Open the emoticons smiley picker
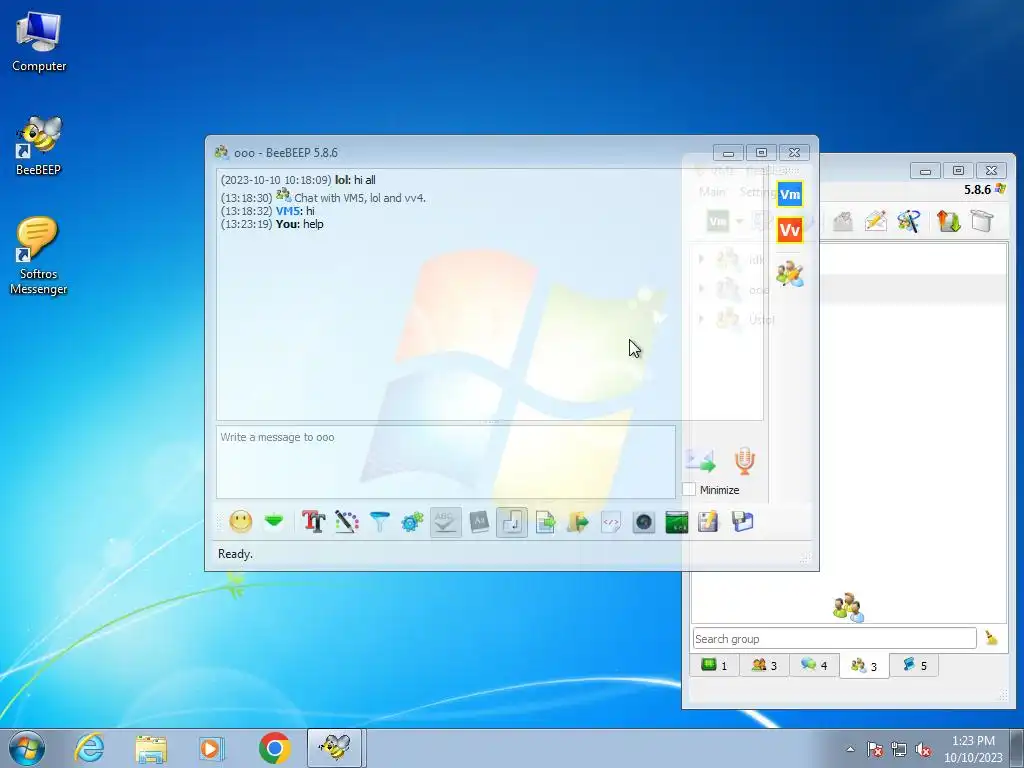Screen dimensions: 1024x768 pos(241,522)
